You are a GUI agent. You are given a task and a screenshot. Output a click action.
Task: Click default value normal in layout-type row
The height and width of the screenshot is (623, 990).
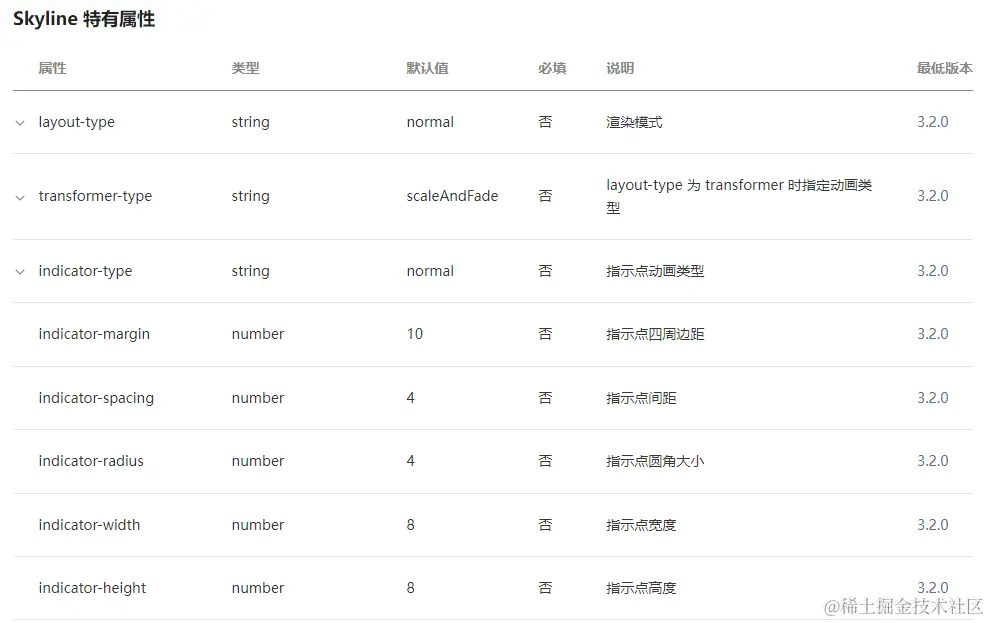click(x=430, y=122)
